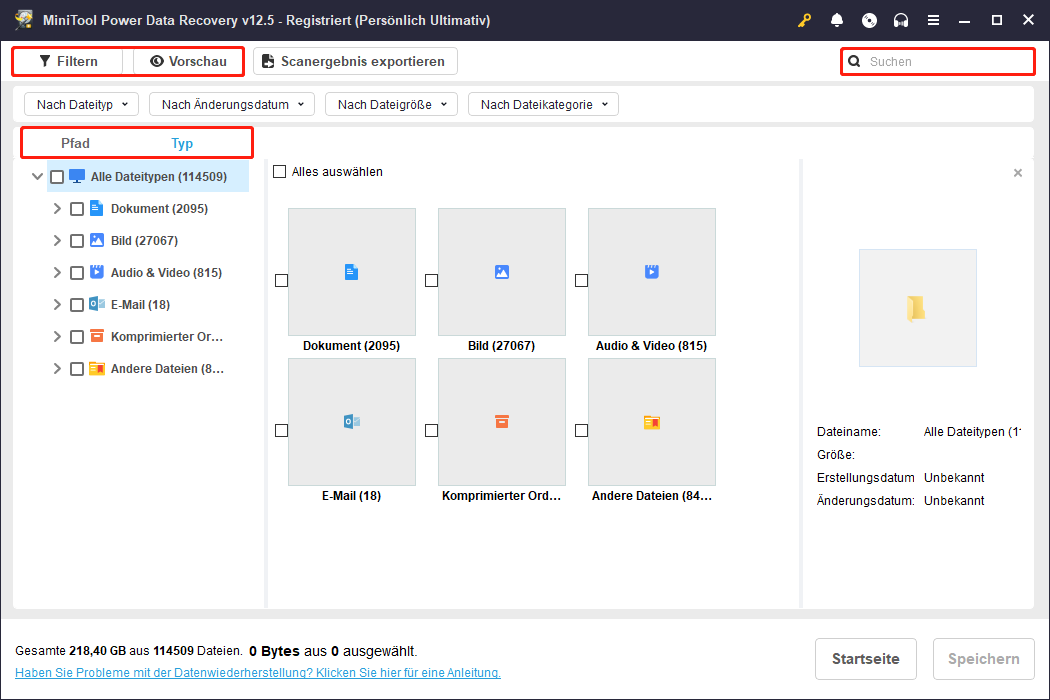Open the Nach Dateikategorie dropdown
1050x700 pixels.
543,104
